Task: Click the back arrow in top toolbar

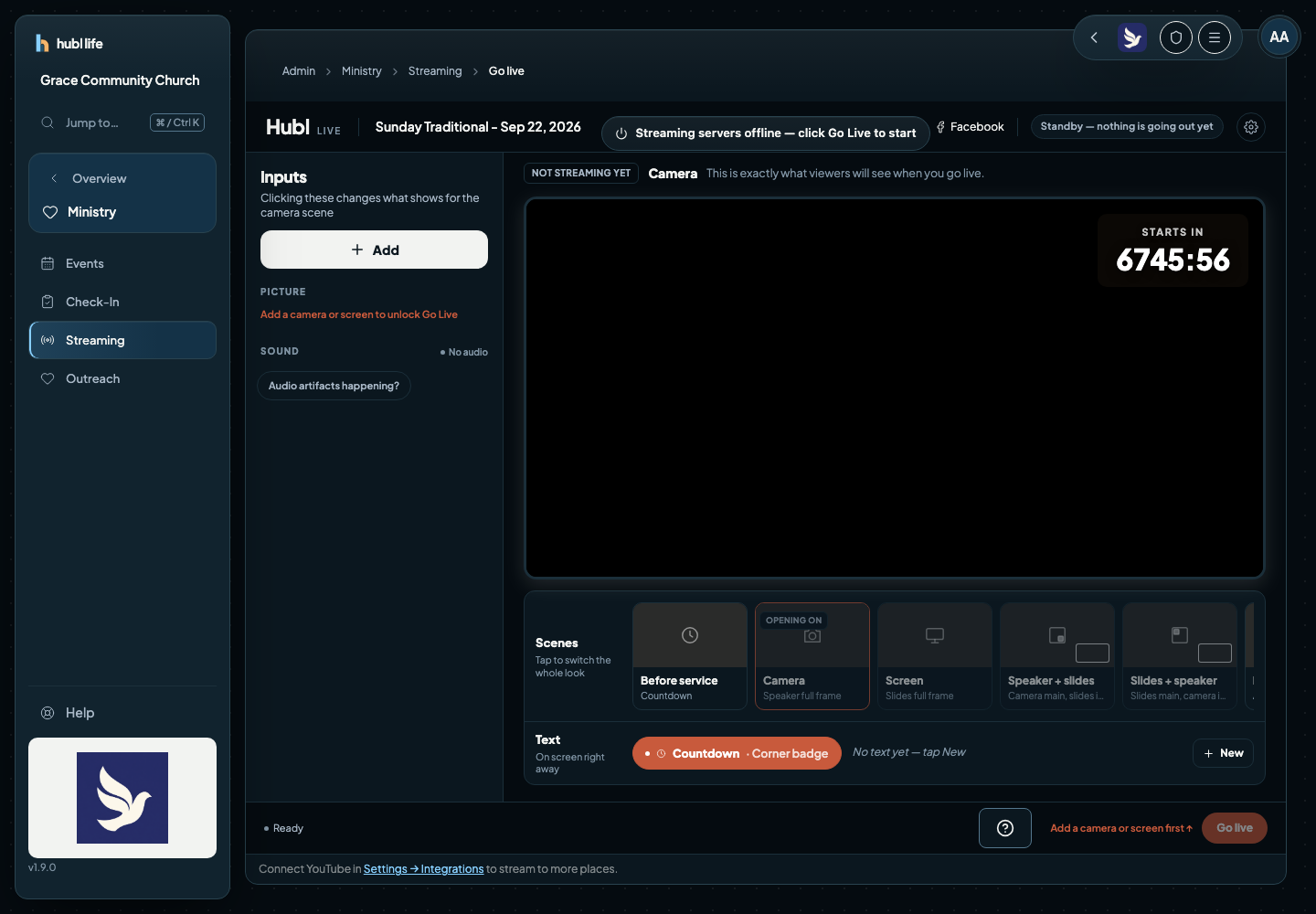Action: 1094,37
